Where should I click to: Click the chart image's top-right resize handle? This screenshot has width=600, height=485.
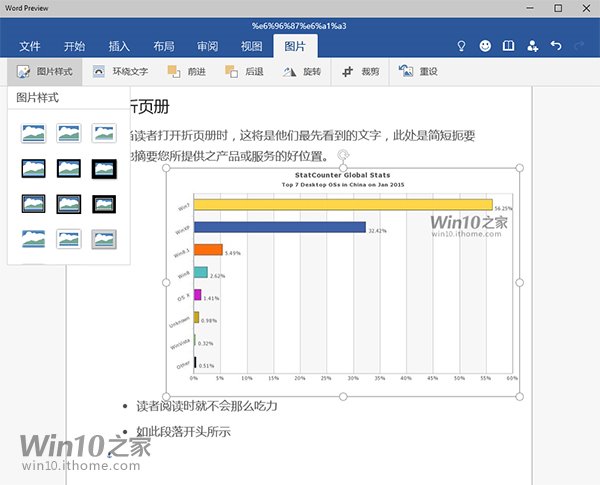coord(519,168)
